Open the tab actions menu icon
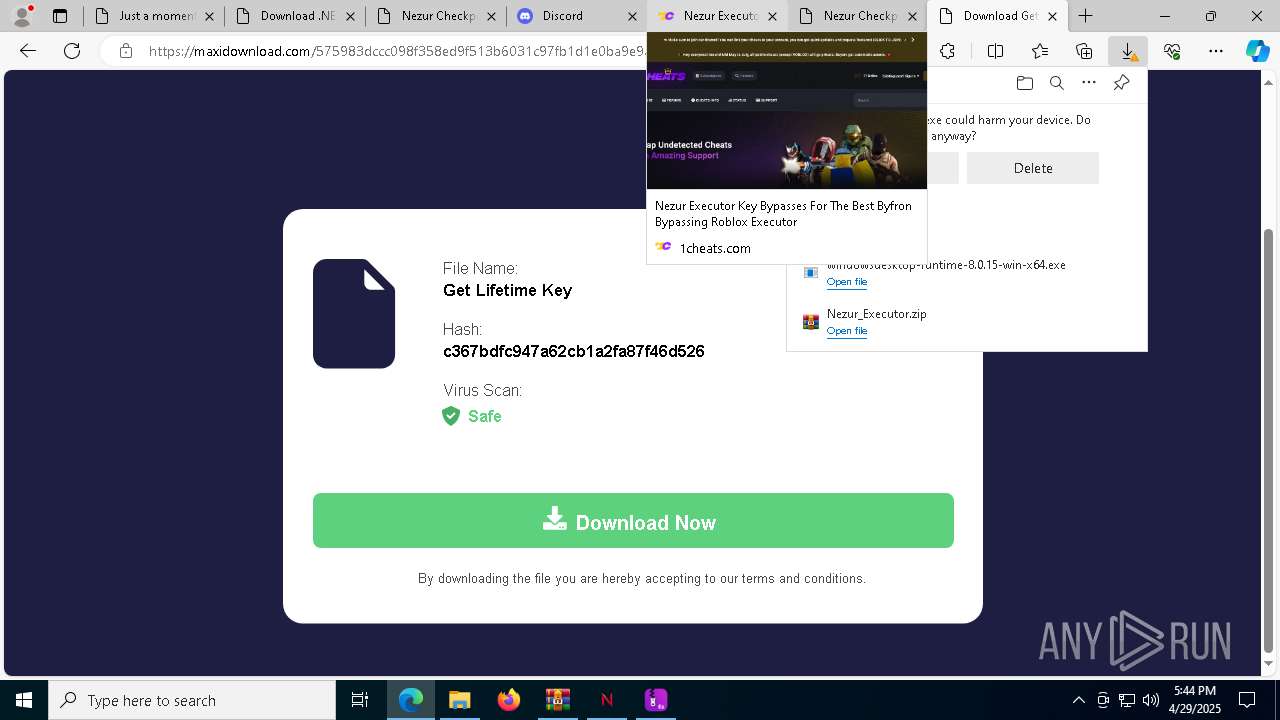 (60, 16)
